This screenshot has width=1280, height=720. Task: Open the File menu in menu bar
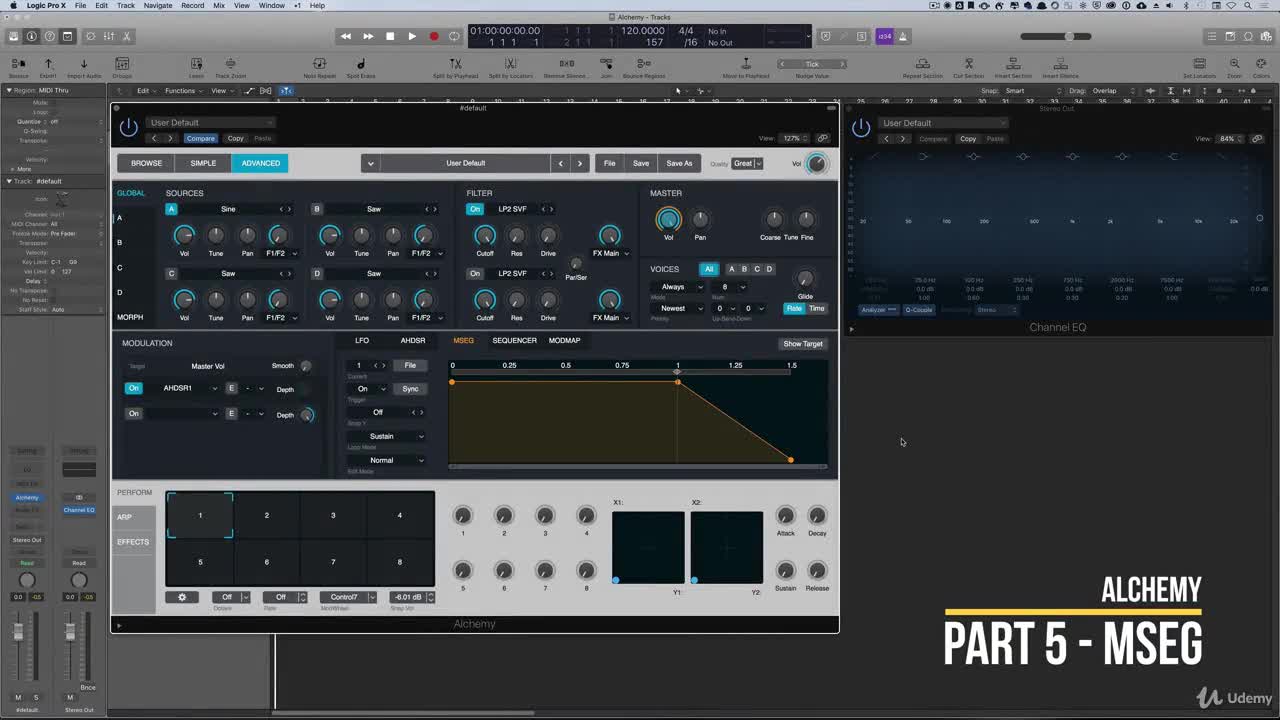click(80, 5)
